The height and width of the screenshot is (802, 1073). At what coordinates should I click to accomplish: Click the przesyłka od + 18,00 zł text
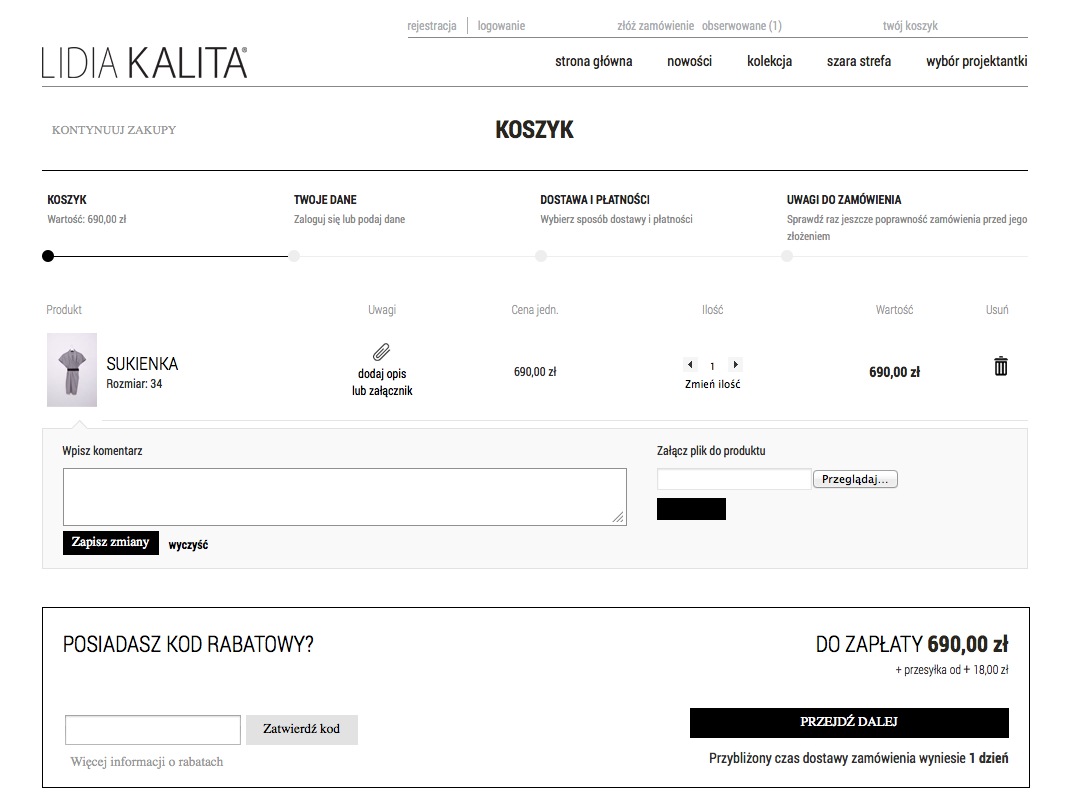951,670
